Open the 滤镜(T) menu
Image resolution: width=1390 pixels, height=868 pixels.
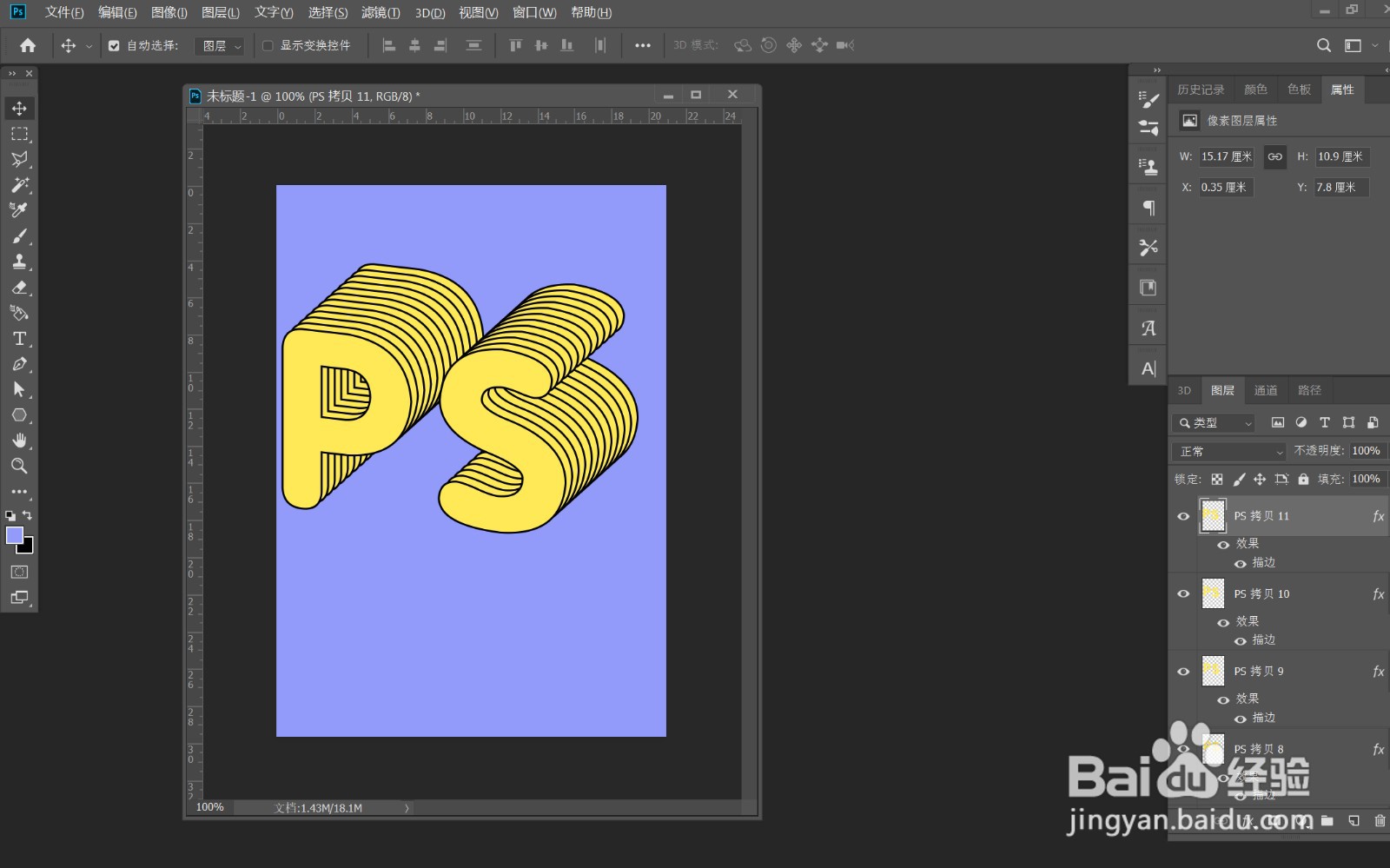tap(381, 12)
